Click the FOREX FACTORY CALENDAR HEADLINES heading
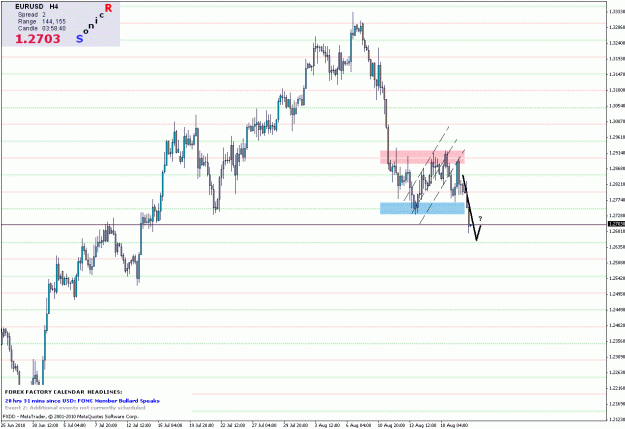Screen dimensions: 625x429 tap(63, 392)
